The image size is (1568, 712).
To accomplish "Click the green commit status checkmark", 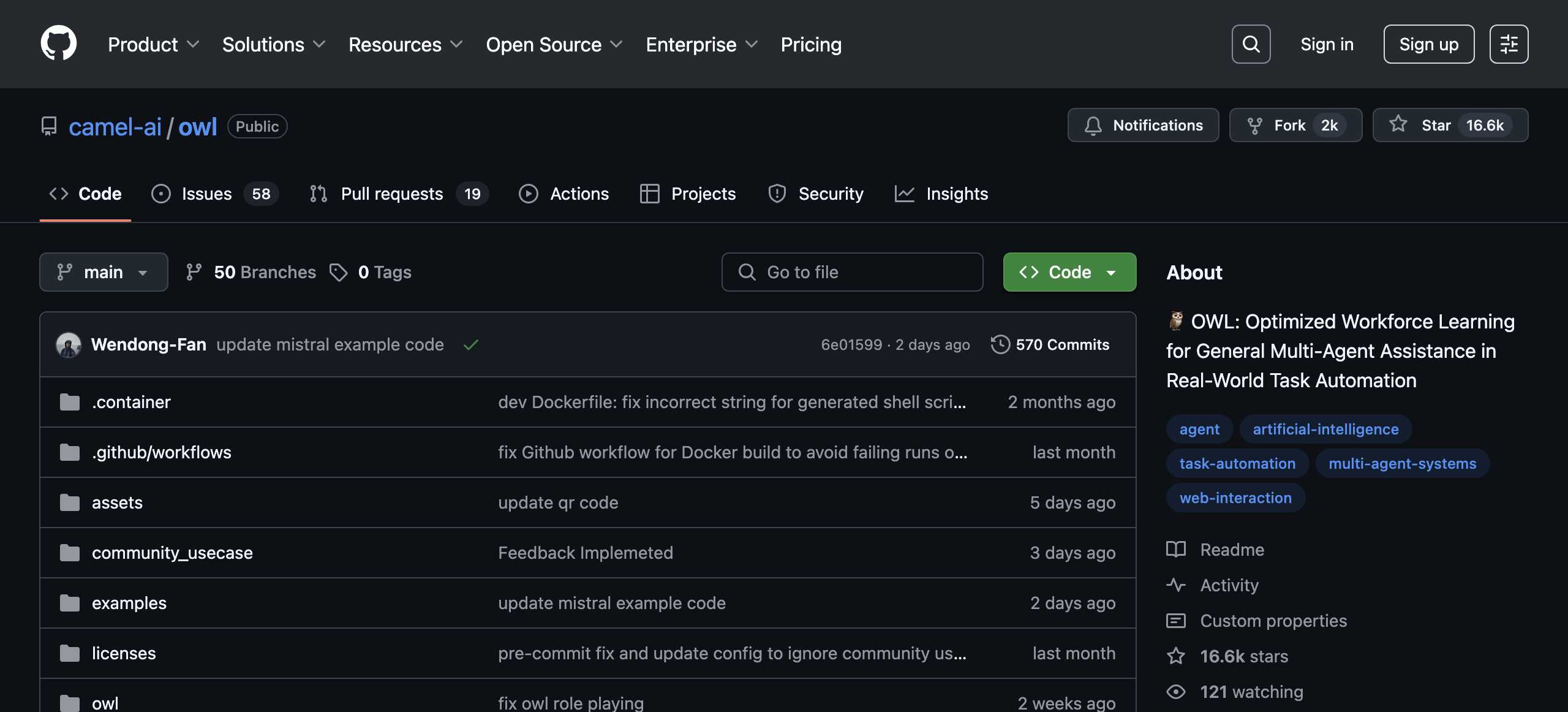I will click(x=470, y=345).
